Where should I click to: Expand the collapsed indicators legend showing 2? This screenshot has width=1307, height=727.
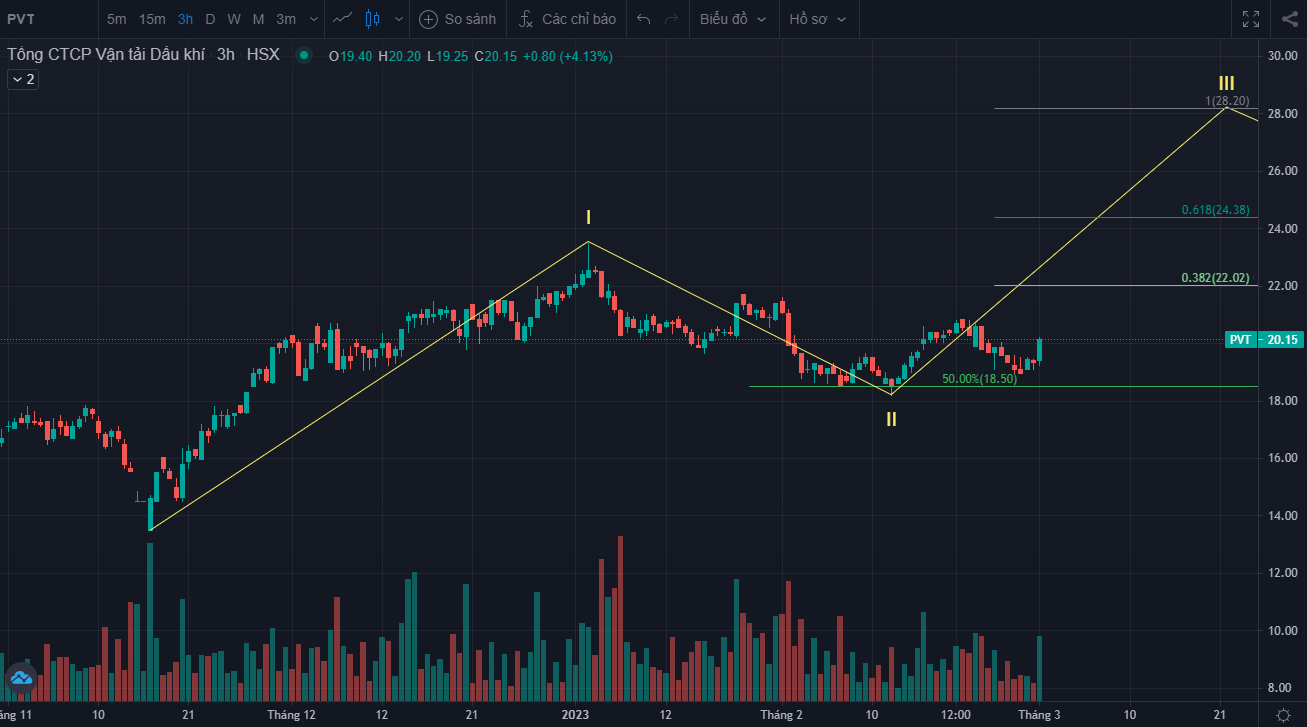23,80
